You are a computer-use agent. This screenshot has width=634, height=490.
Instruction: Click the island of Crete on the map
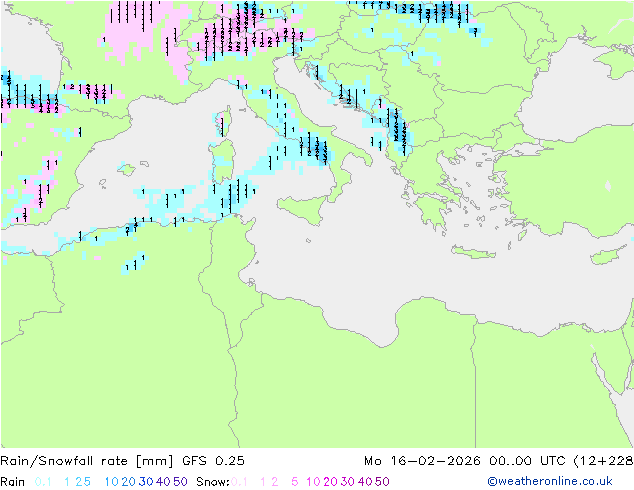(x=473, y=252)
